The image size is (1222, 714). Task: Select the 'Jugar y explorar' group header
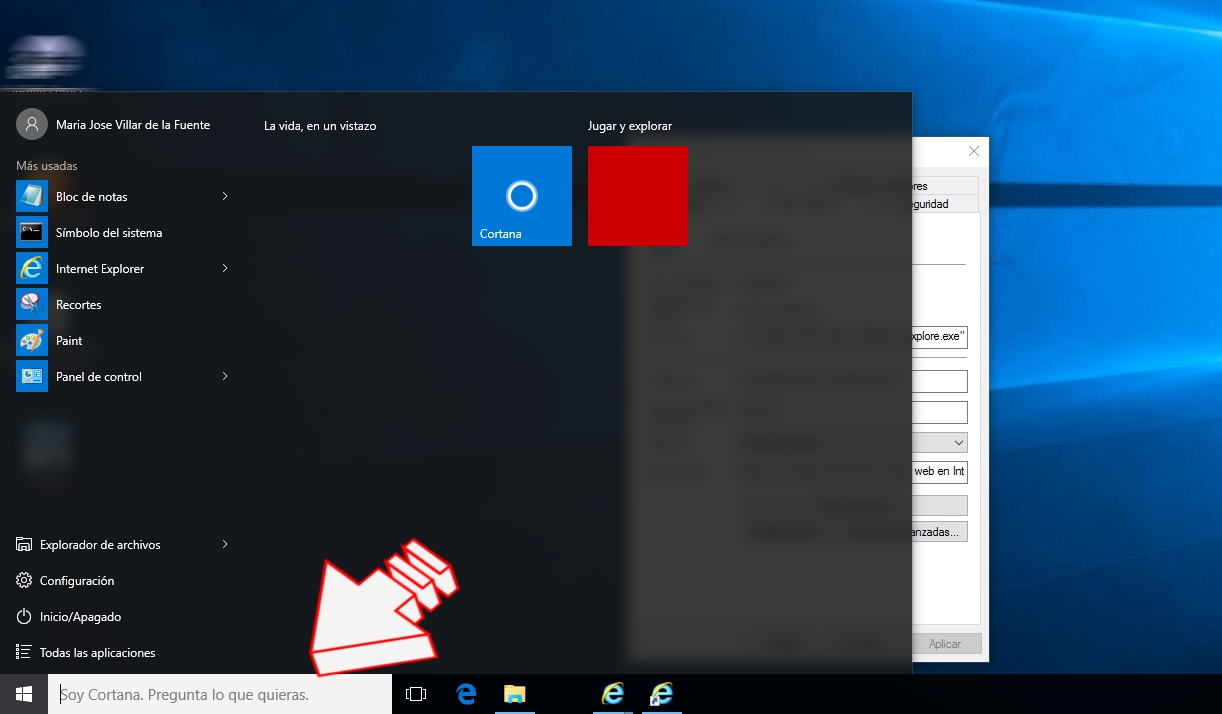coord(630,126)
